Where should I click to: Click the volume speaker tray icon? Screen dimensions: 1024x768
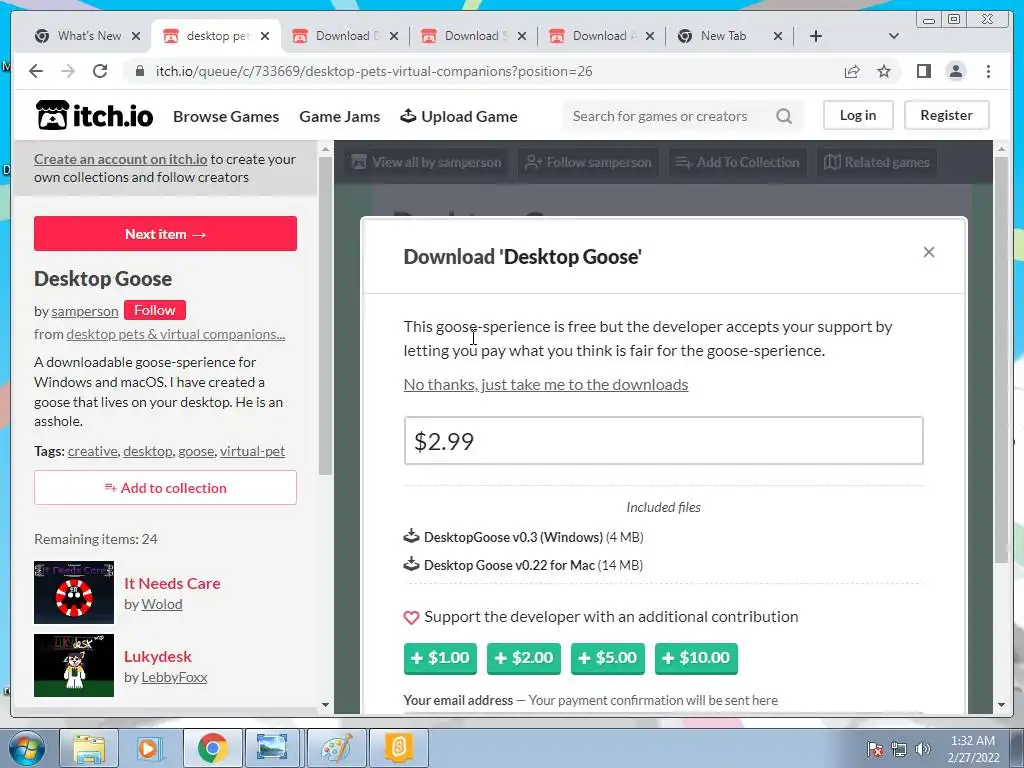(922, 749)
